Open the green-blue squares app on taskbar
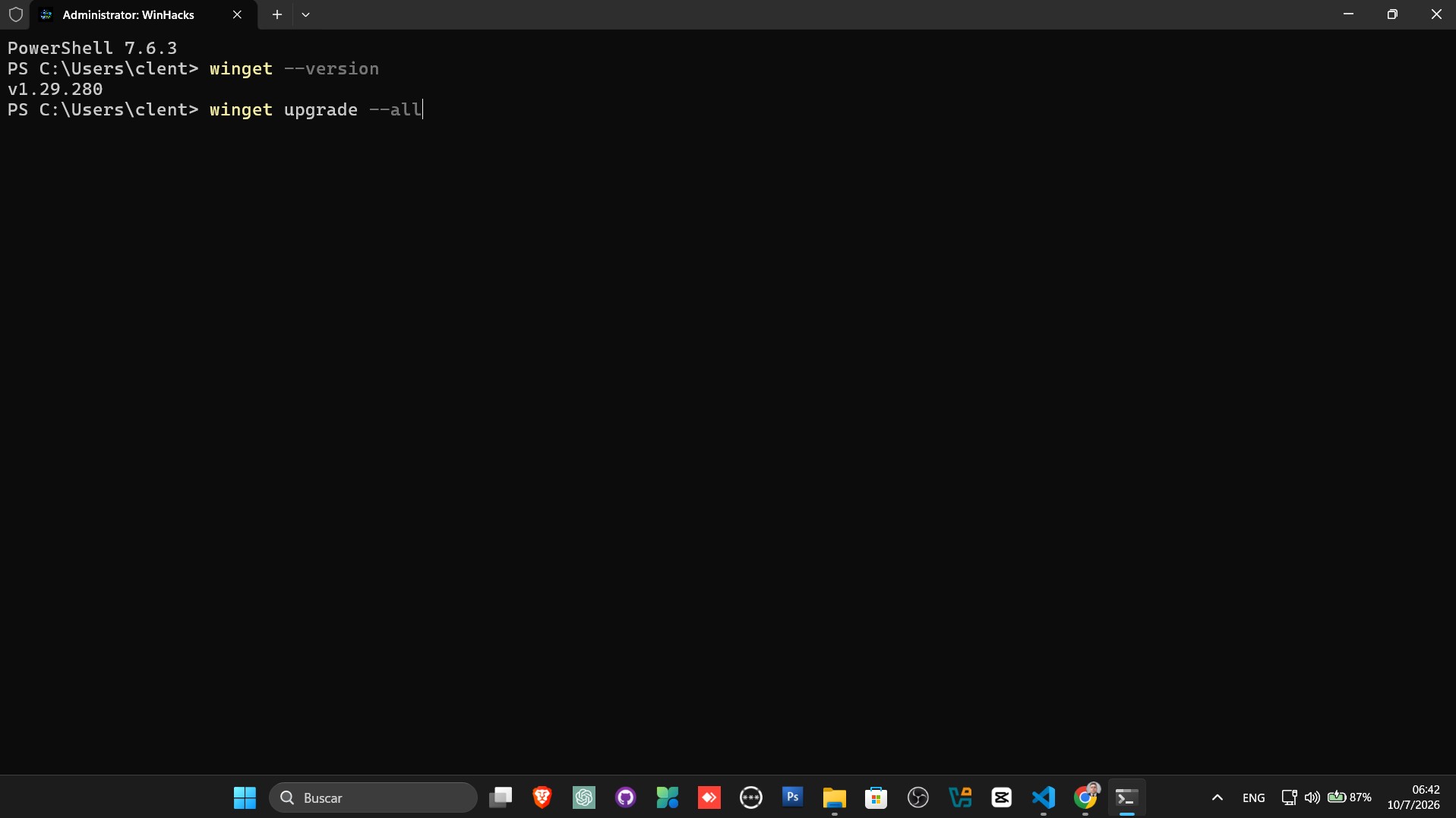The width and height of the screenshot is (1456, 818). point(668,797)
